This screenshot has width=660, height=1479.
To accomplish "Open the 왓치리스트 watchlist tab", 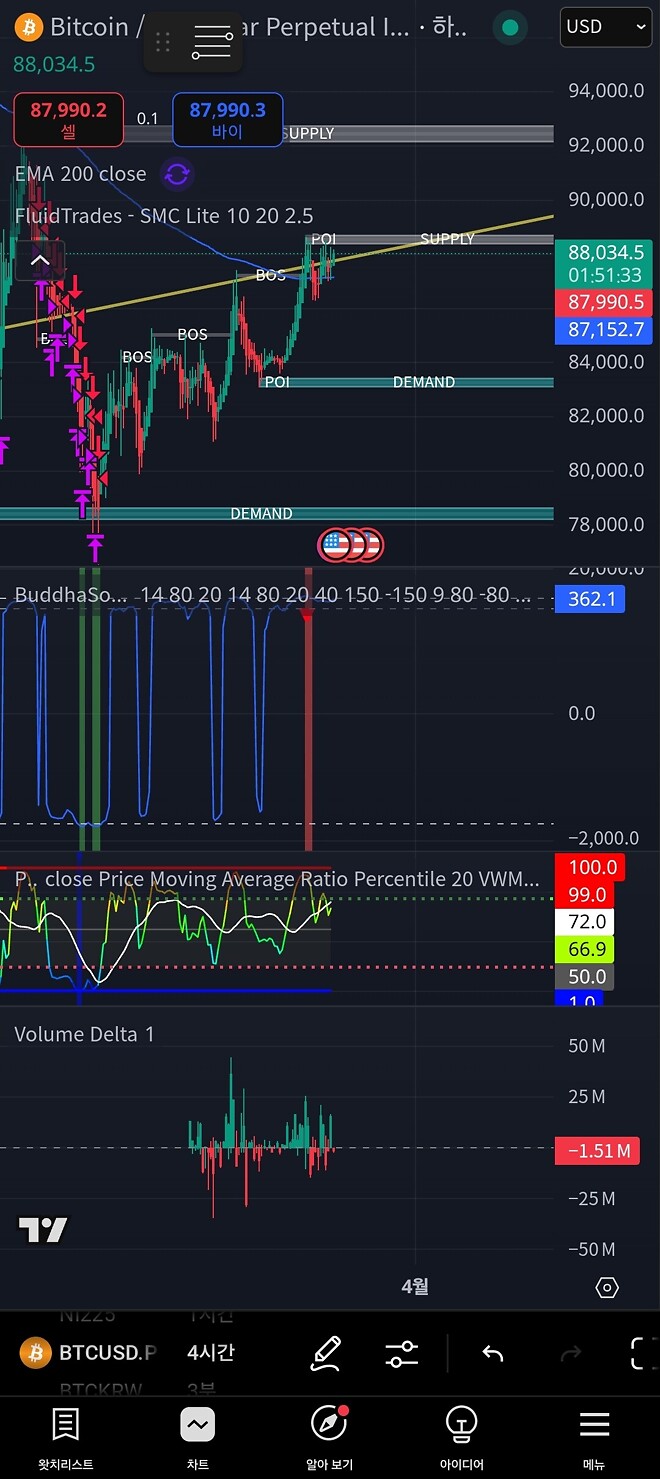I will coord(66,1438).
